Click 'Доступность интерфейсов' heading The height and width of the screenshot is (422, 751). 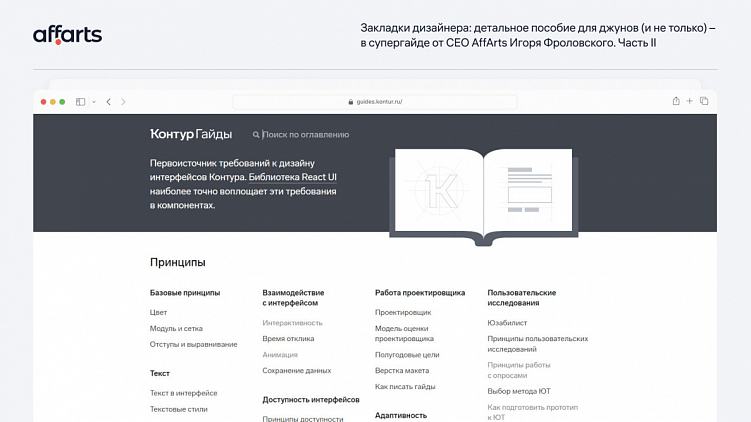[x=311, y=400]
